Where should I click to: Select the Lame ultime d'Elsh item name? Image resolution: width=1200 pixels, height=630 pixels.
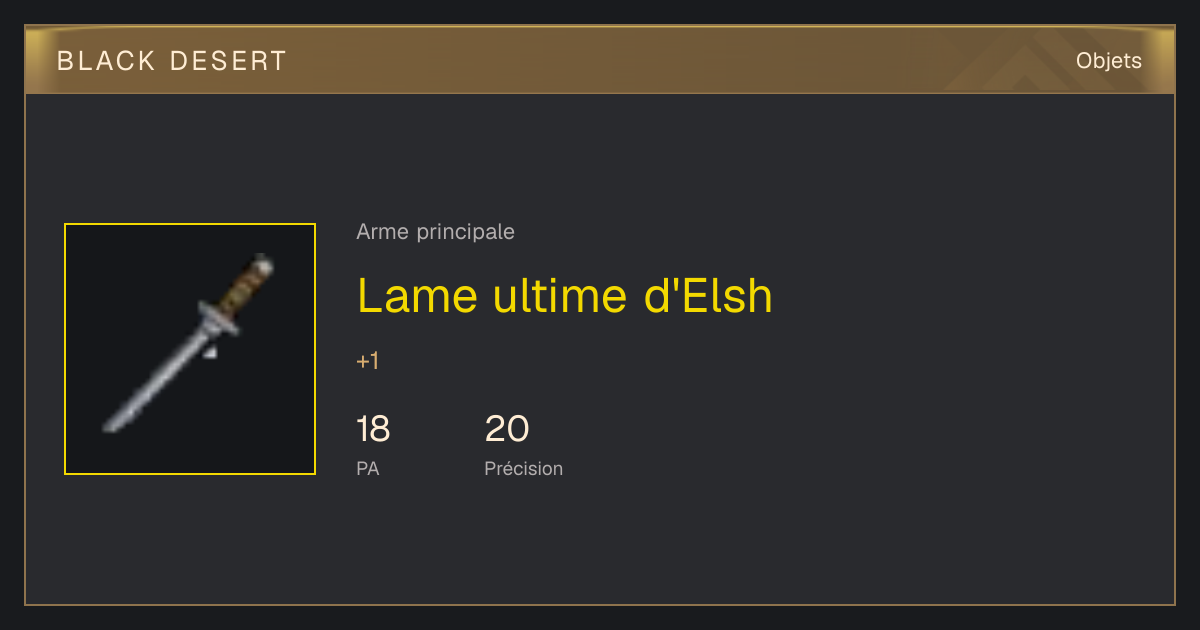click(564, 296)
